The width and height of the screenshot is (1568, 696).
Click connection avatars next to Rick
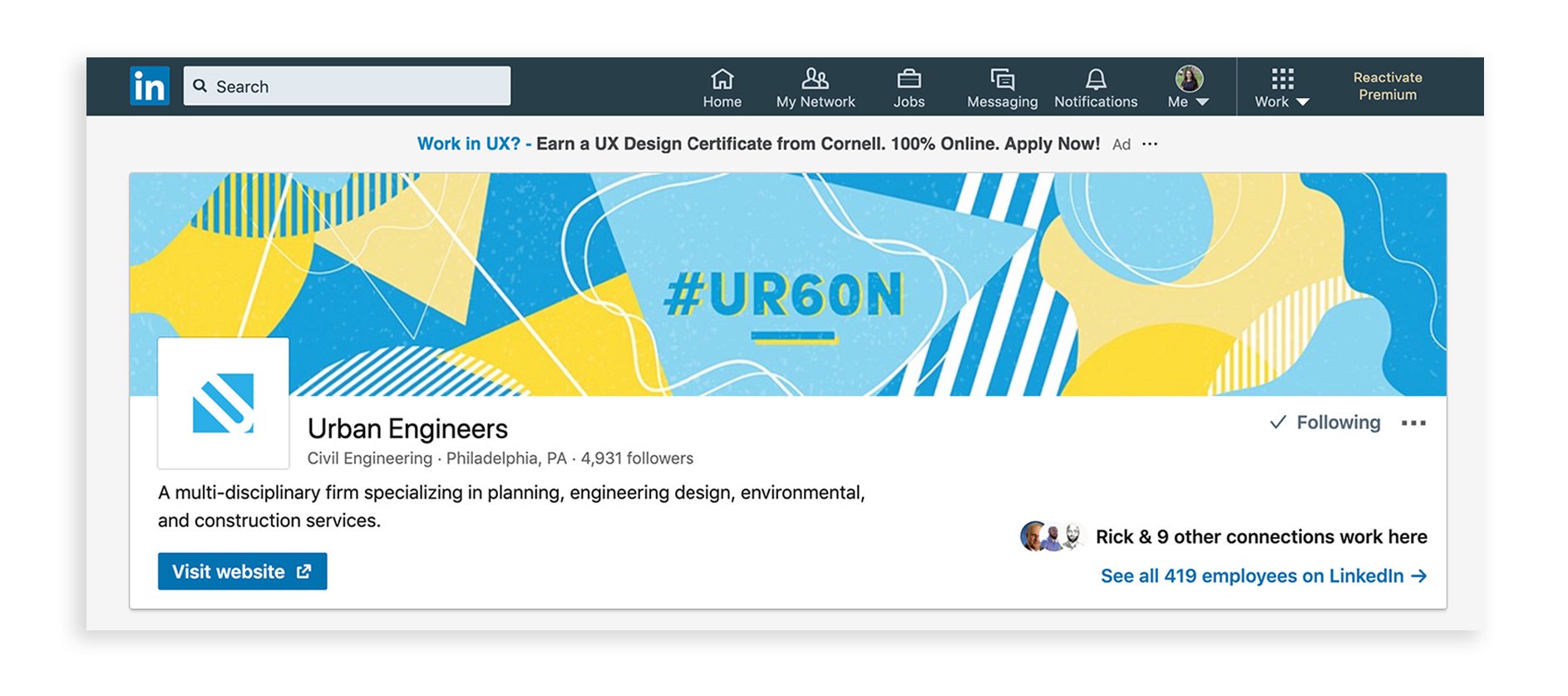[x=1052, y=536]
